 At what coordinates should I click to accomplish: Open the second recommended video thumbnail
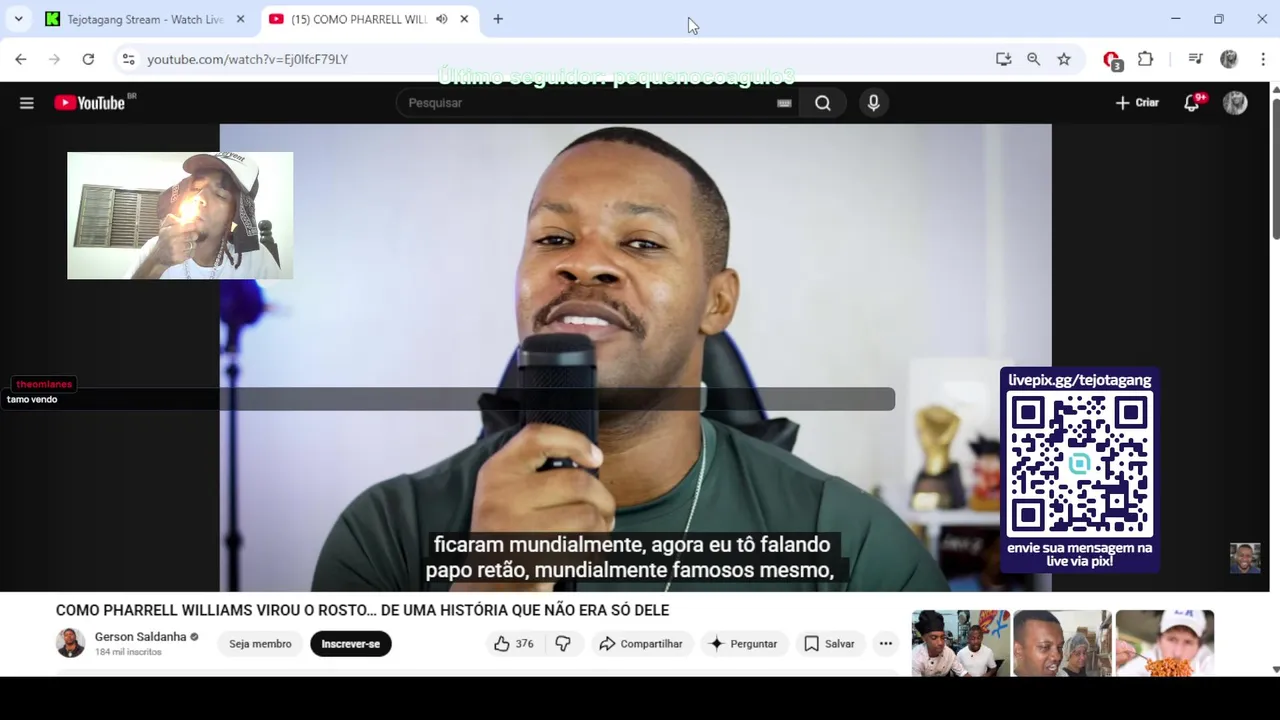coord(1062,643)
